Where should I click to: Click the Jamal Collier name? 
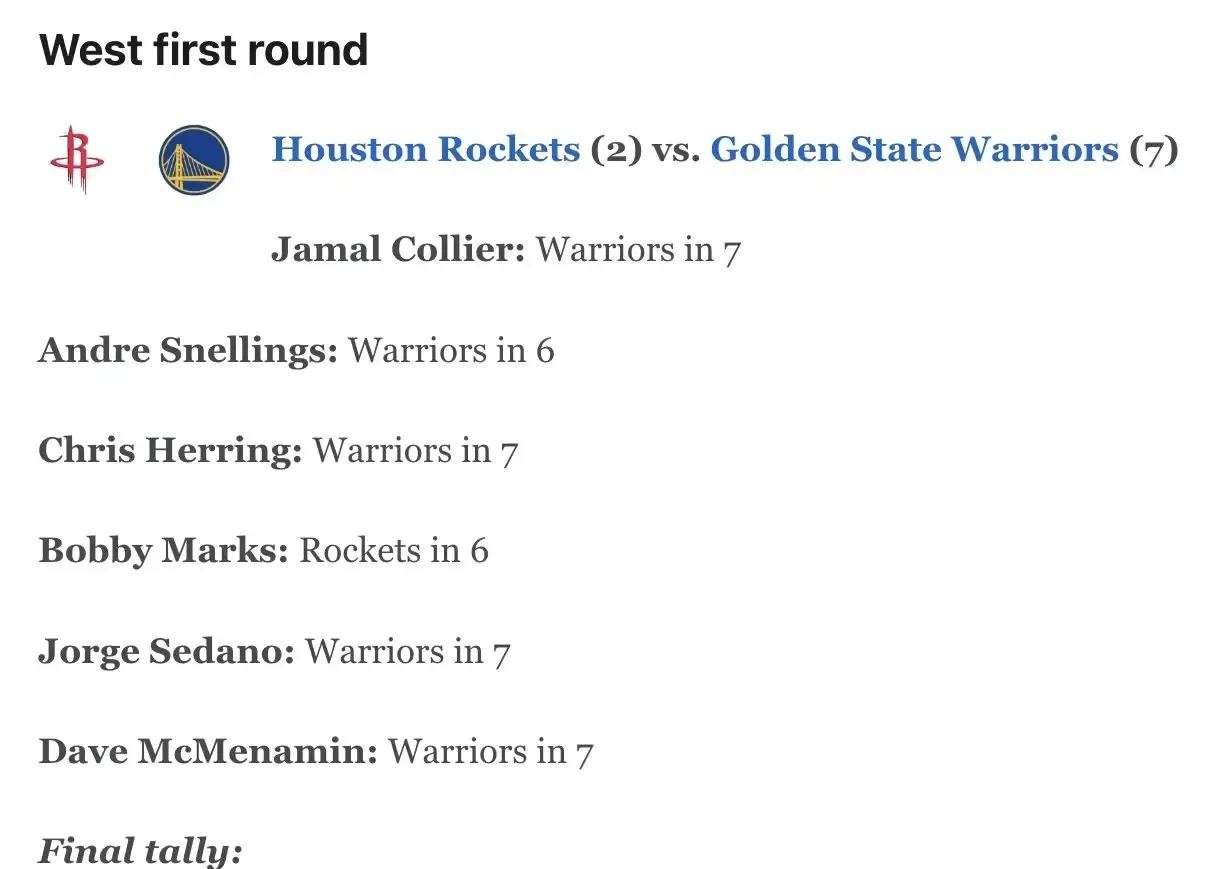coord(398,250)
